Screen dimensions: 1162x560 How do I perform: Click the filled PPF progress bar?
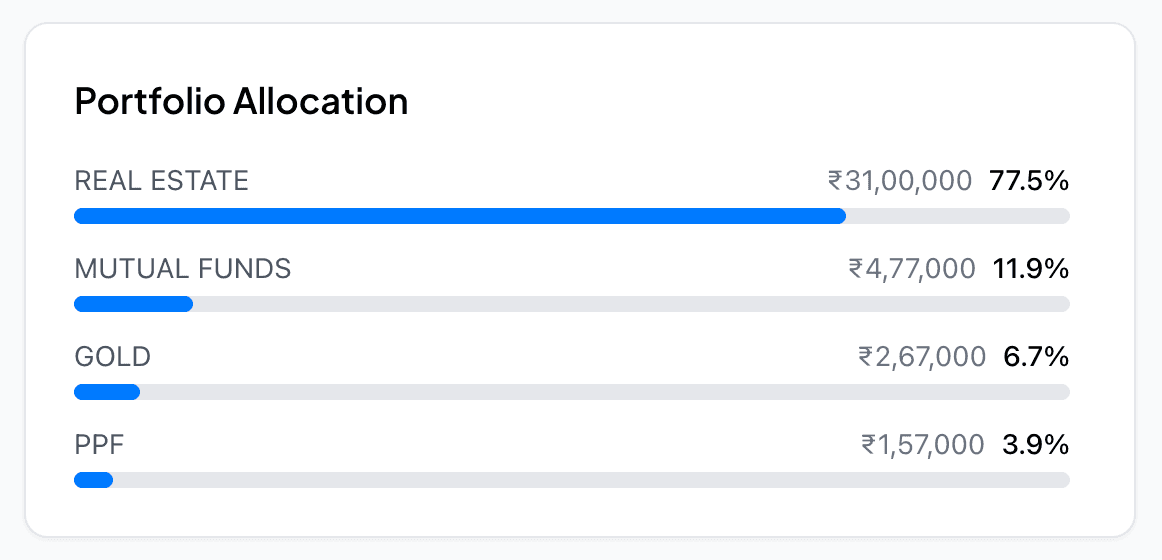click(93, 480)
